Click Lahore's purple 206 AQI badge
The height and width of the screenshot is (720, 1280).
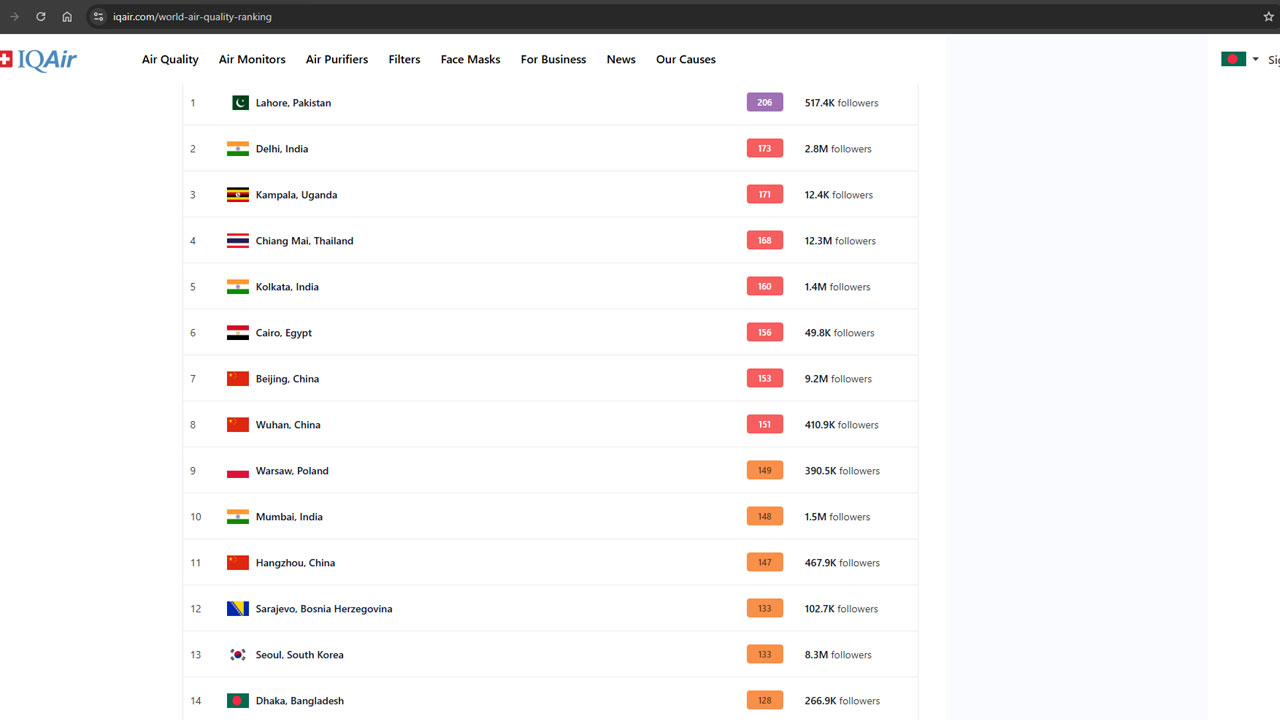coord(764,103)
